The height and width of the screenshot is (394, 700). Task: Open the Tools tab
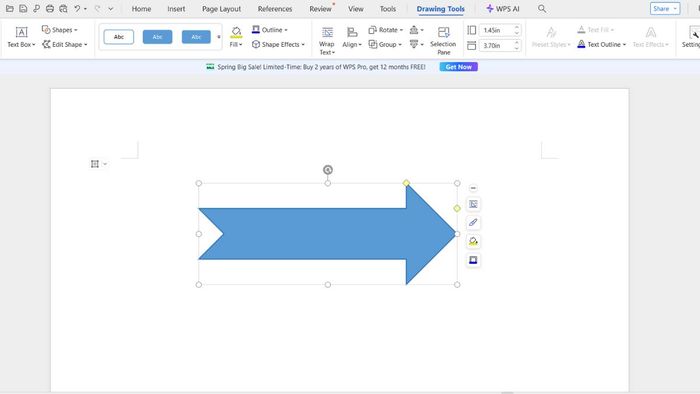pyautogui.click(x=388, y=9)
